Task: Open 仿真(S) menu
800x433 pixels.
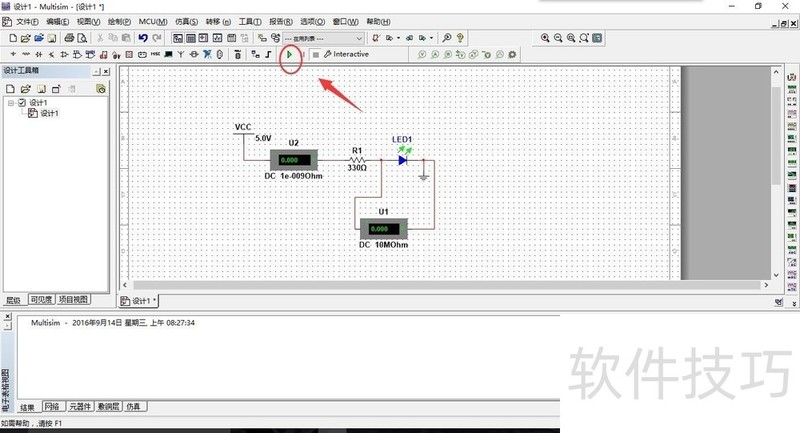Action: 186,21
